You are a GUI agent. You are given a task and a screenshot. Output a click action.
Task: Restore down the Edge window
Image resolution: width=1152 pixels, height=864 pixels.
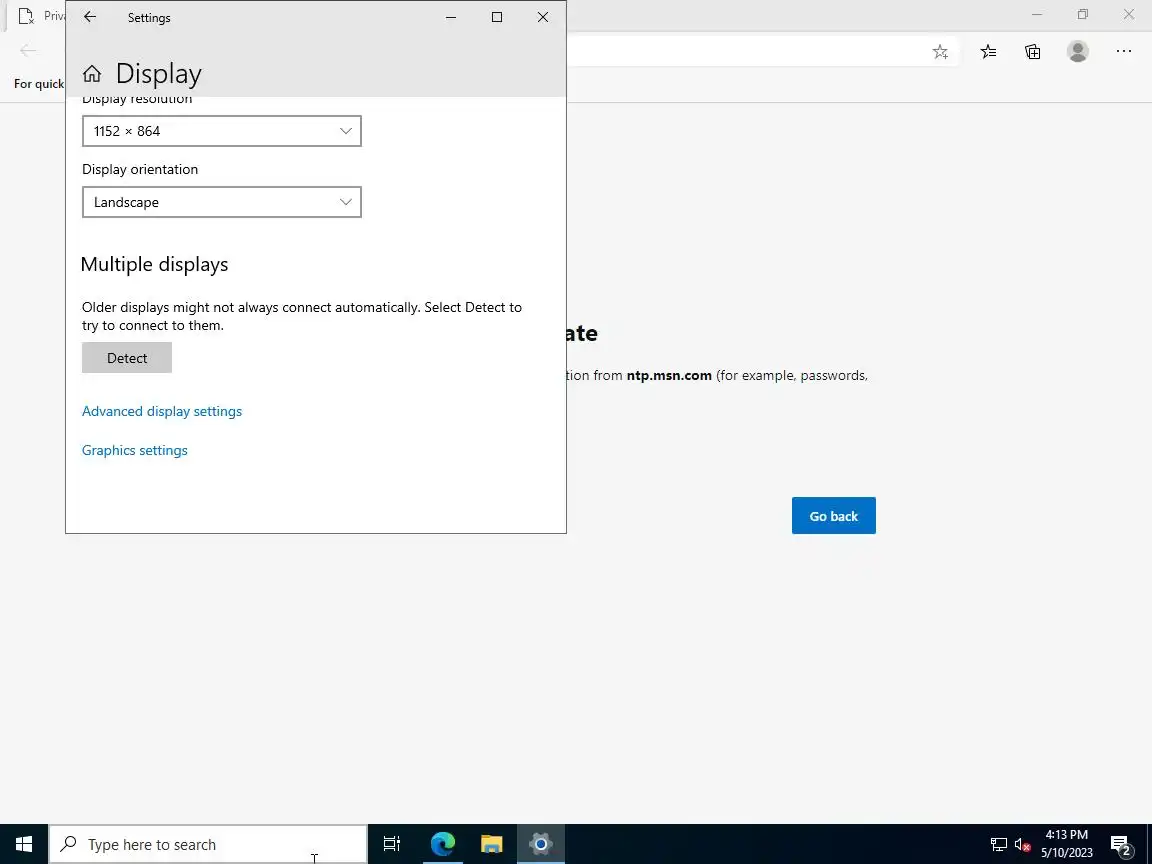click(1083, 15)
